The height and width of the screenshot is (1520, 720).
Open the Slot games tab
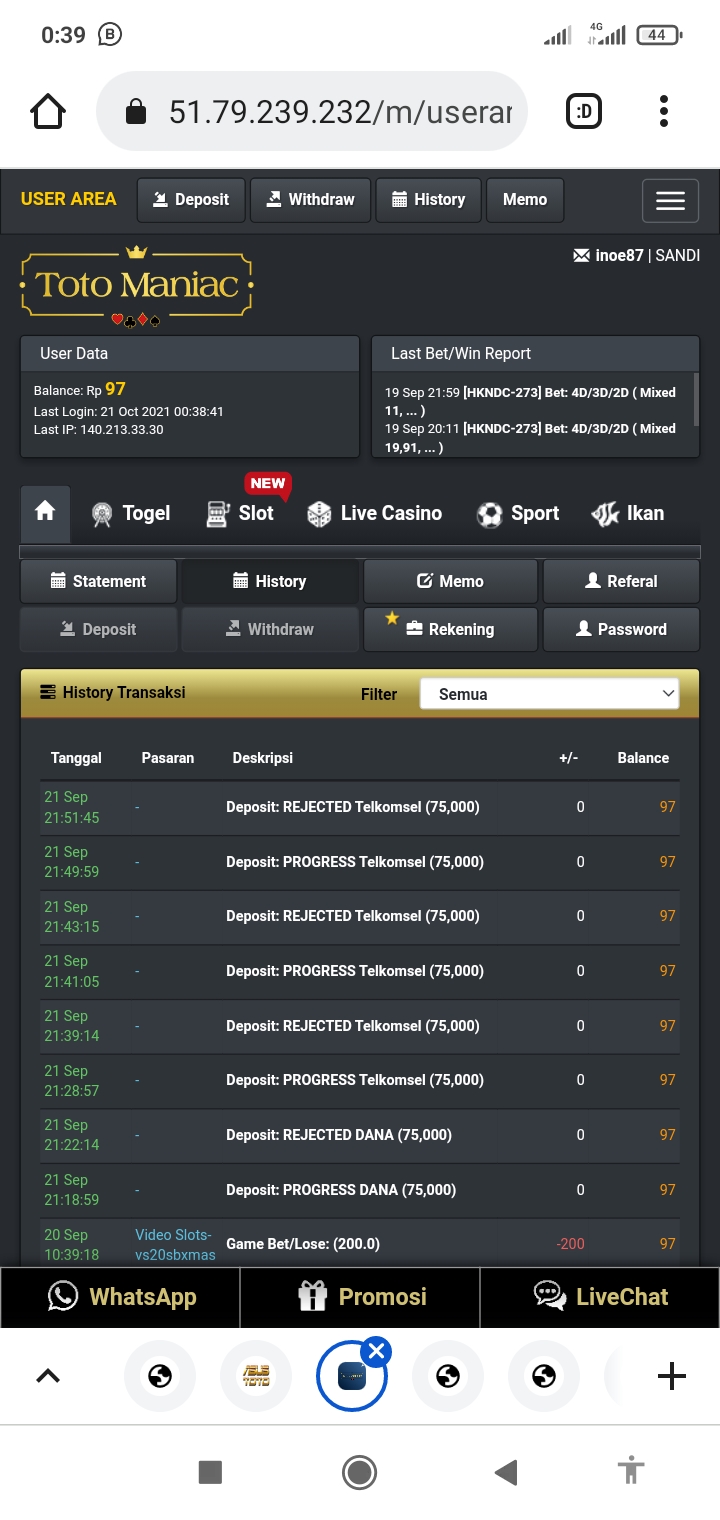pyautogui.click(x=240, y=514)
